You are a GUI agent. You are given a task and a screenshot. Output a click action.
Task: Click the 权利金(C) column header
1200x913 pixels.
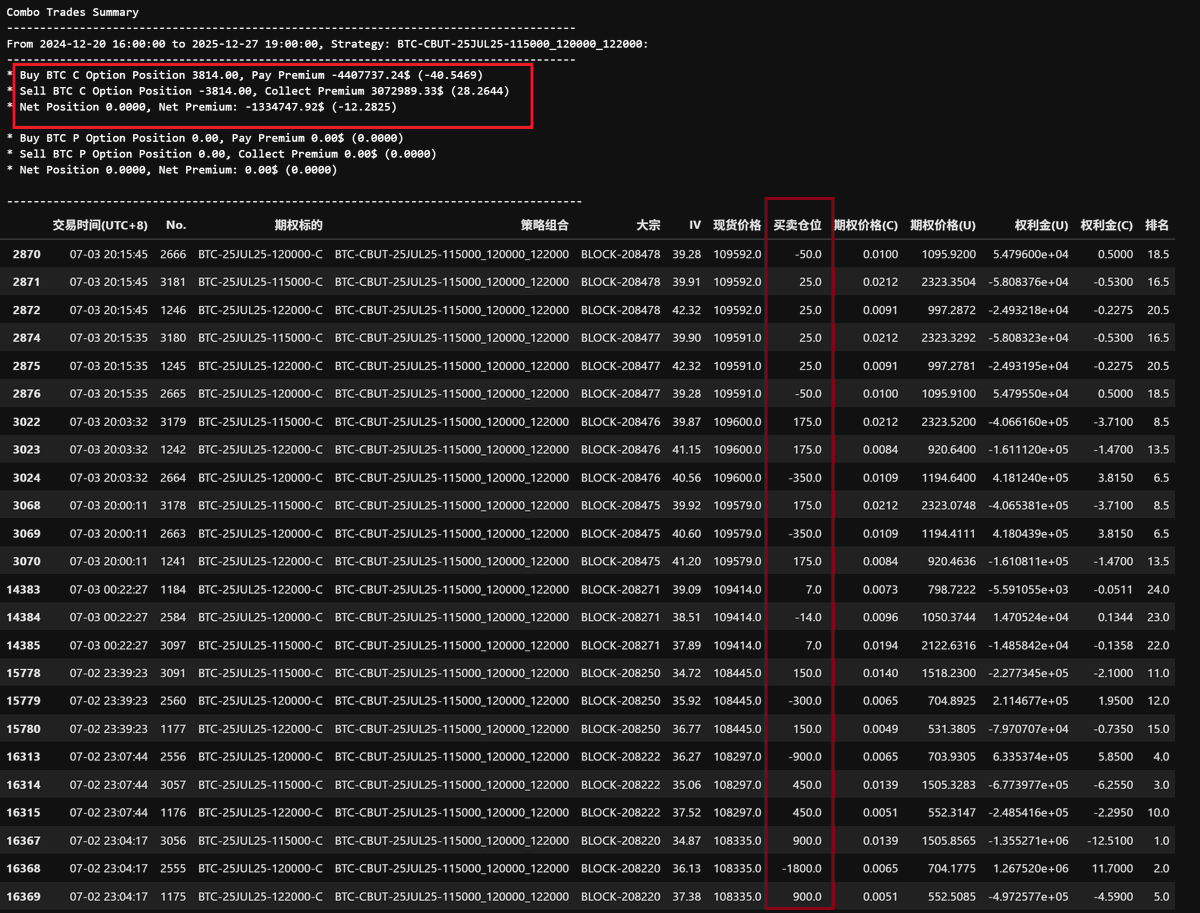pos(1107,226)
